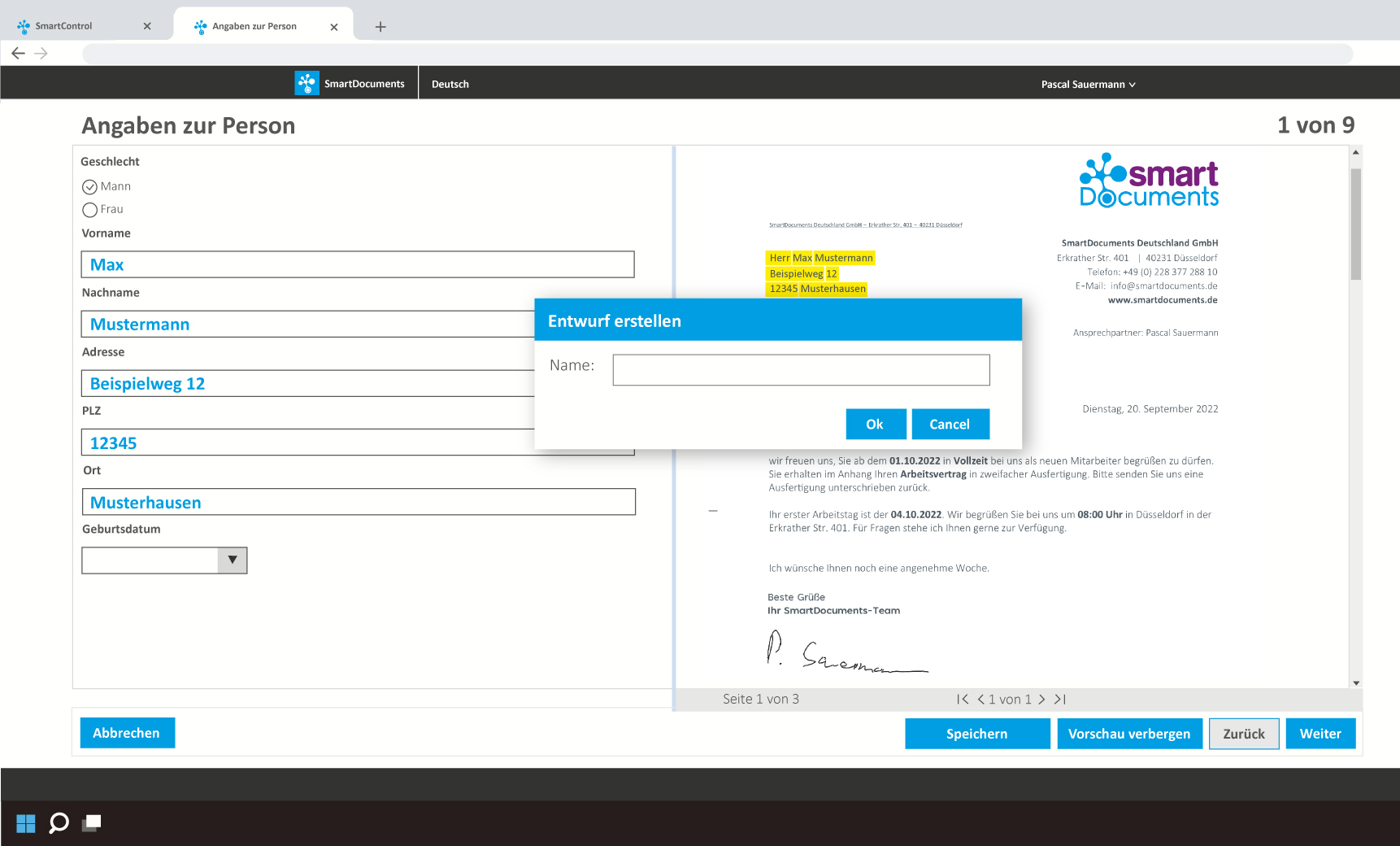Go to next preview page arrow
This screenshot has width=1400, height=846.
click(x=1041, y=700)
